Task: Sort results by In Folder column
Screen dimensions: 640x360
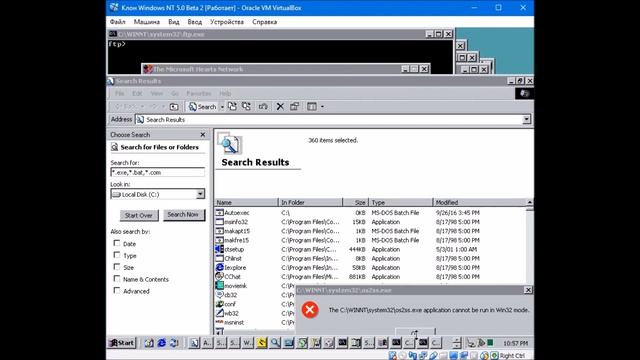Action: click(311, 202)
